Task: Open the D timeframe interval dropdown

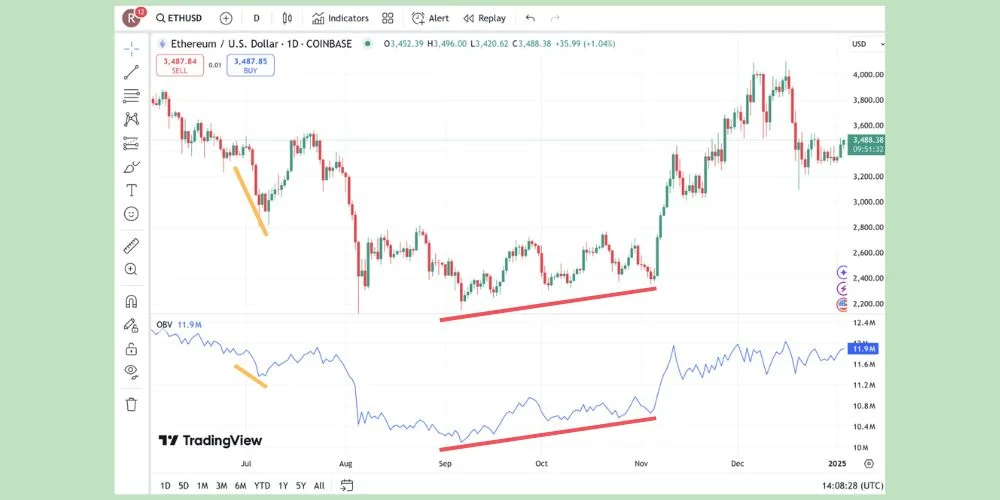Action: pyautogui.click(x=256, y=18)
